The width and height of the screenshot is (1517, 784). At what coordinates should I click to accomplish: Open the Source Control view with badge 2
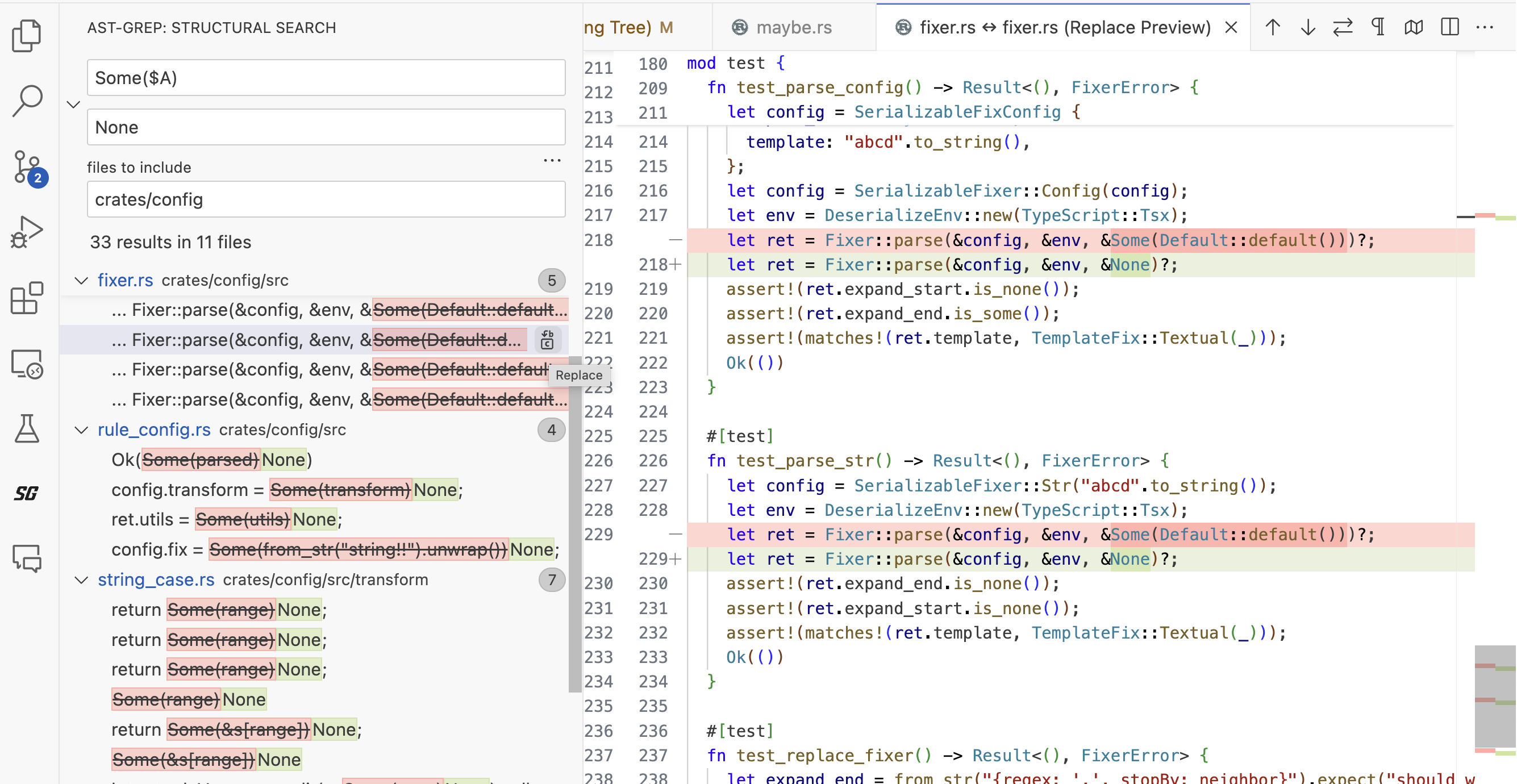tap(28, 168)
